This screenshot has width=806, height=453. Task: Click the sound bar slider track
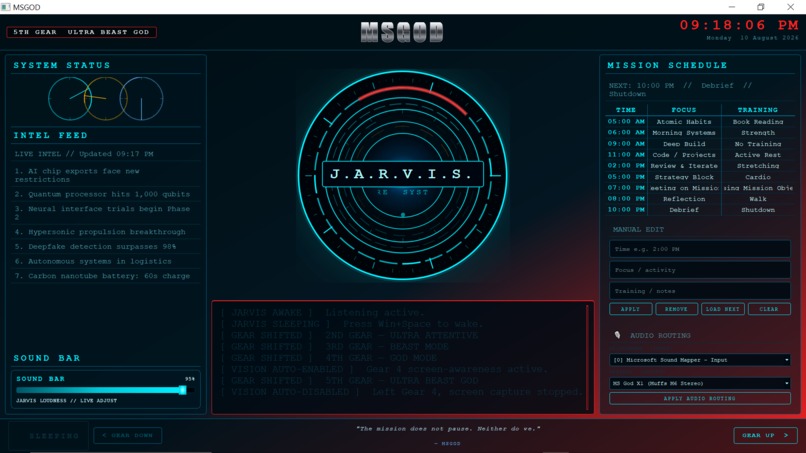click(x=105, y=390)
